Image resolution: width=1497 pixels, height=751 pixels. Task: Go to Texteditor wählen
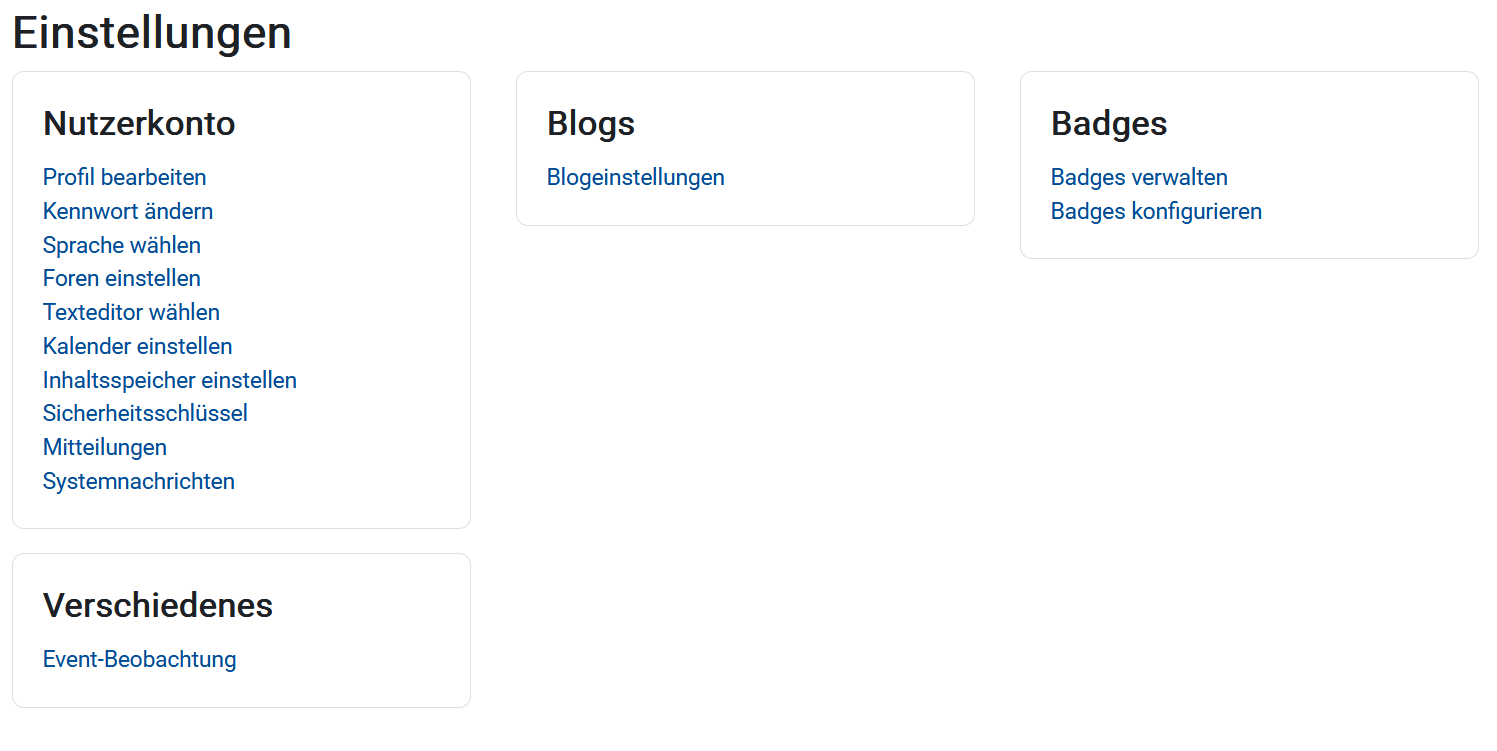coord(131,312)
